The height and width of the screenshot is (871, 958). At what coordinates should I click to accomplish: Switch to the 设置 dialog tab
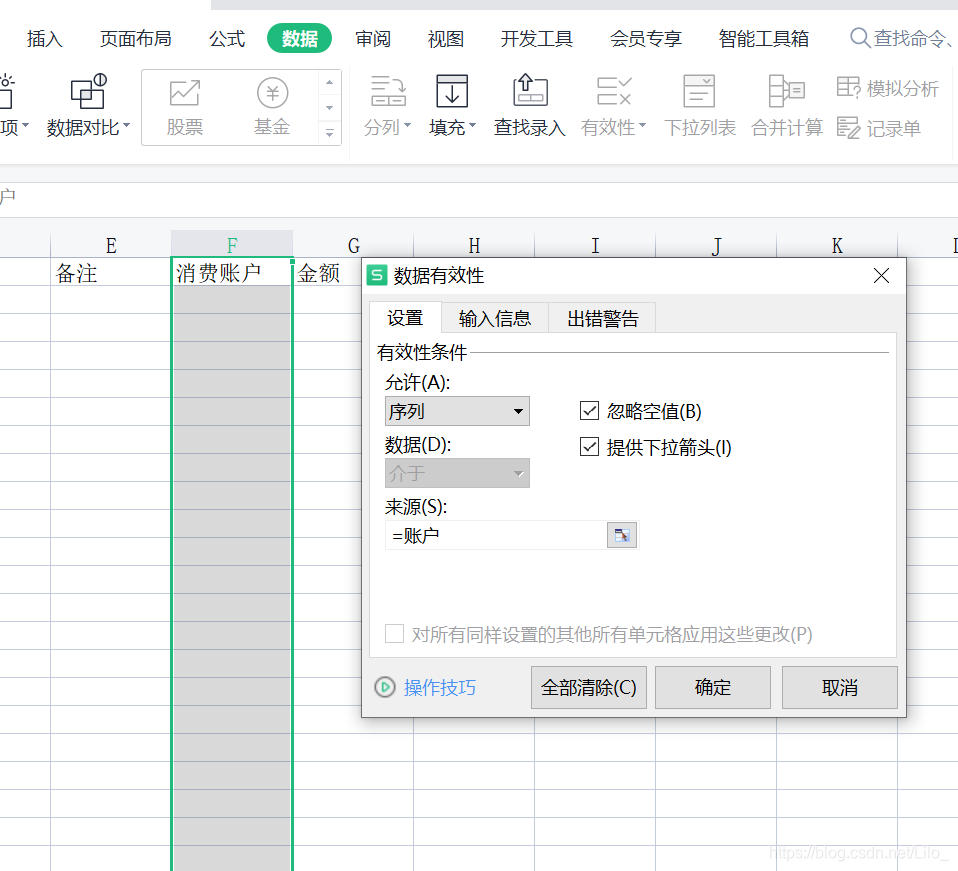coord(405,318)
